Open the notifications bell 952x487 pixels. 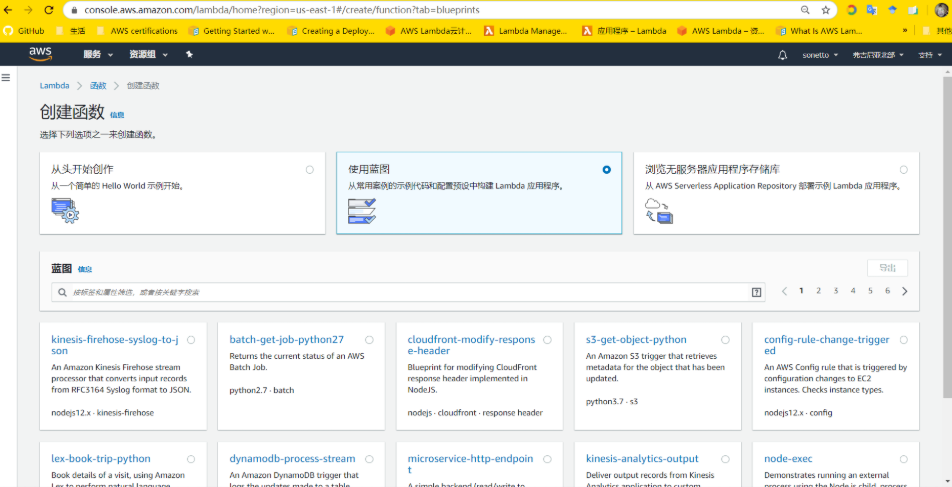(x=783, y=55)
